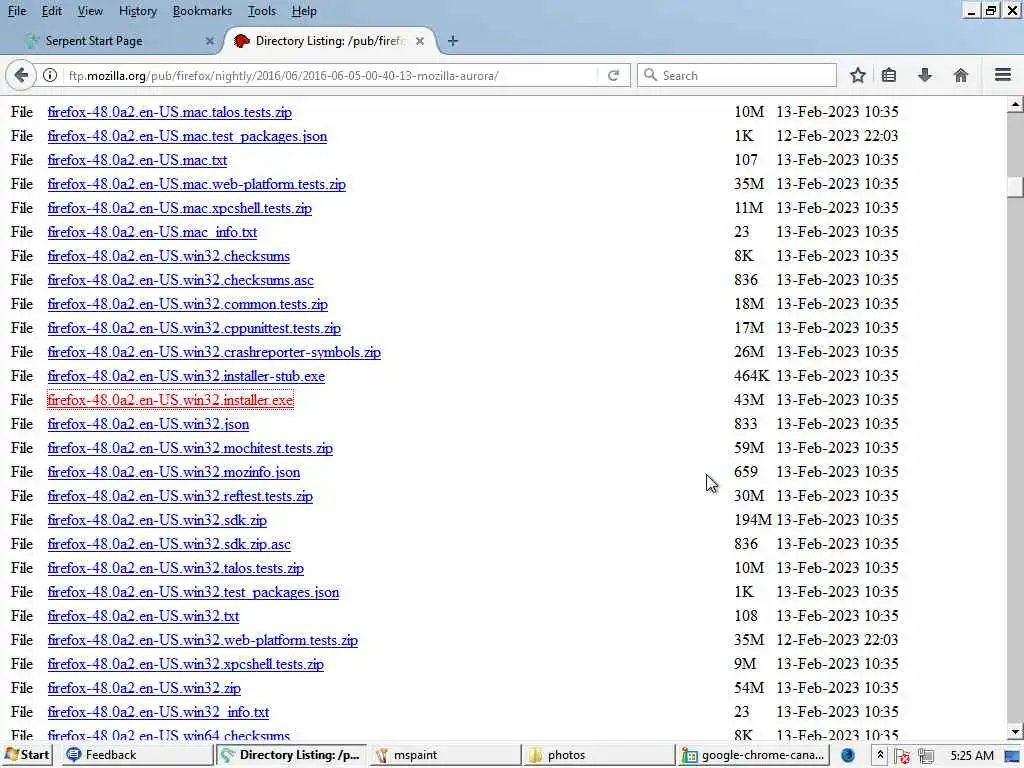Open firefox-48.0a2.en-US.mac.xpcshell.tests.zip link

[x=180, y=208]
